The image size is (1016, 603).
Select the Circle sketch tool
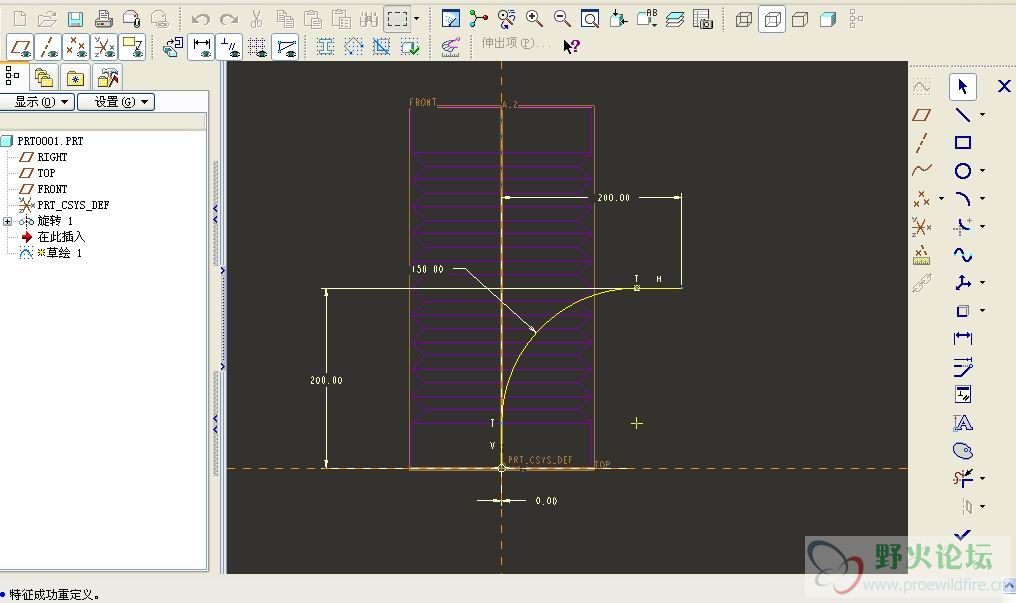963,171
